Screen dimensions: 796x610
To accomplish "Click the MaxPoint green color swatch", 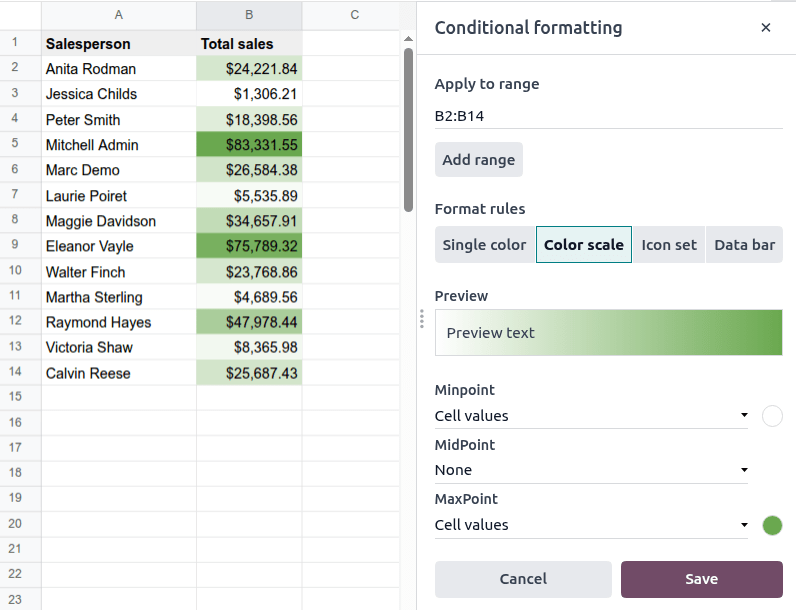I will 772,525.
